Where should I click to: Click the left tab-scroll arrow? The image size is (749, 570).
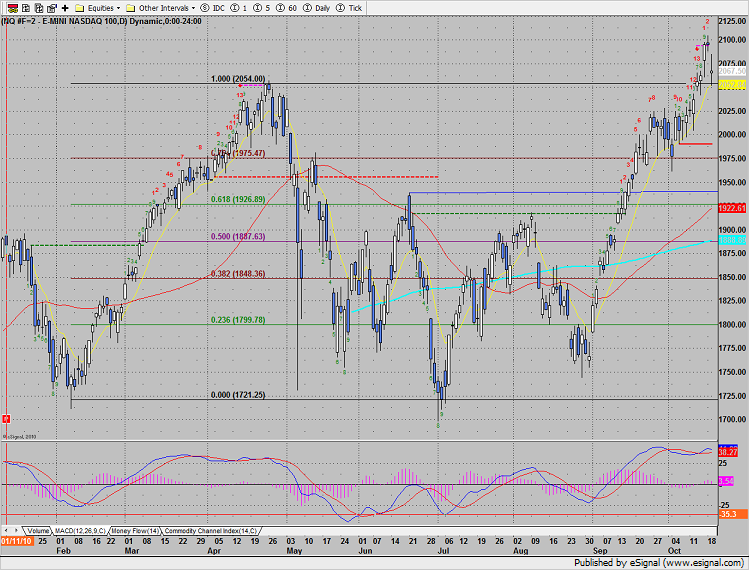pos(6,530)
